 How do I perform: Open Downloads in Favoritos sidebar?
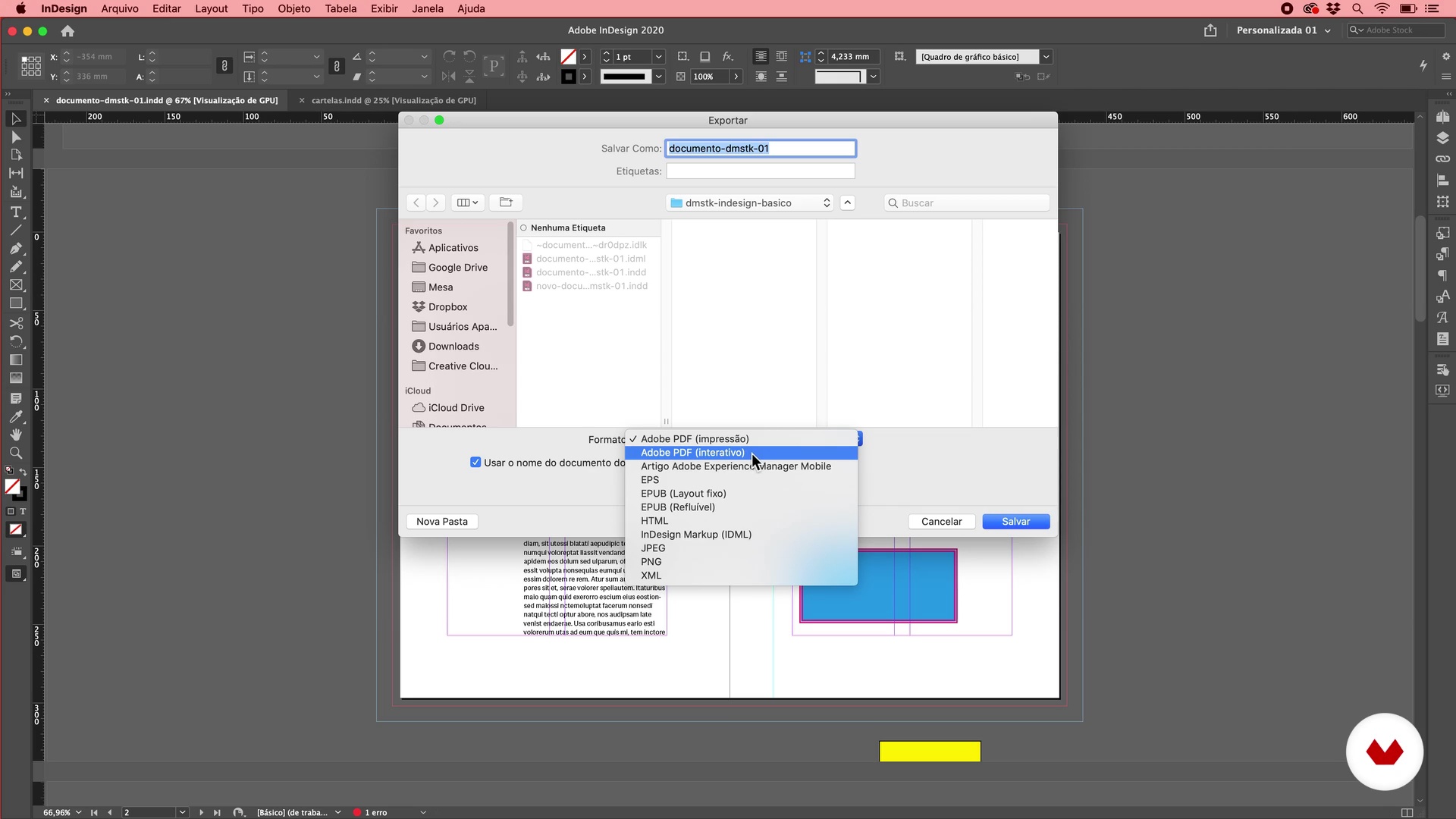453,347
